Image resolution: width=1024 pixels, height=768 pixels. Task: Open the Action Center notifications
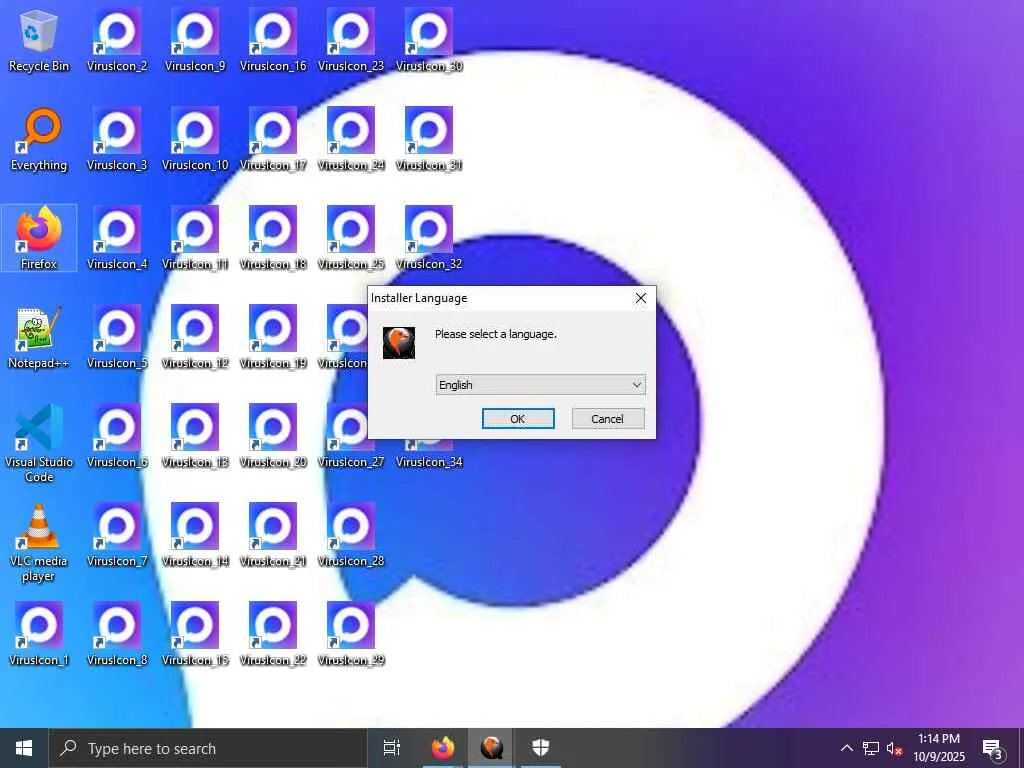point(993,748)
